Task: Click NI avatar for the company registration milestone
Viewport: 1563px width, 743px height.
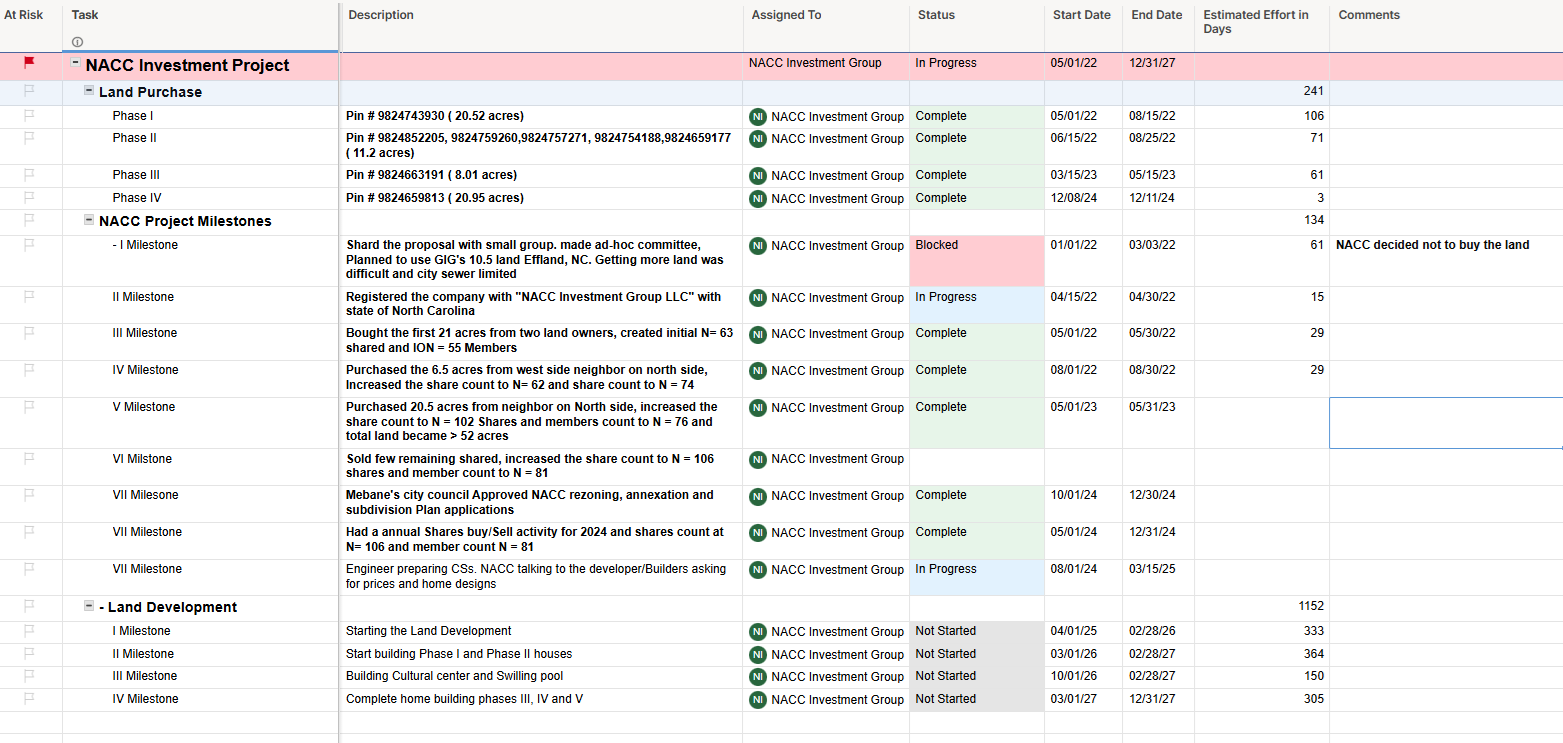Action: pos(758,298)
